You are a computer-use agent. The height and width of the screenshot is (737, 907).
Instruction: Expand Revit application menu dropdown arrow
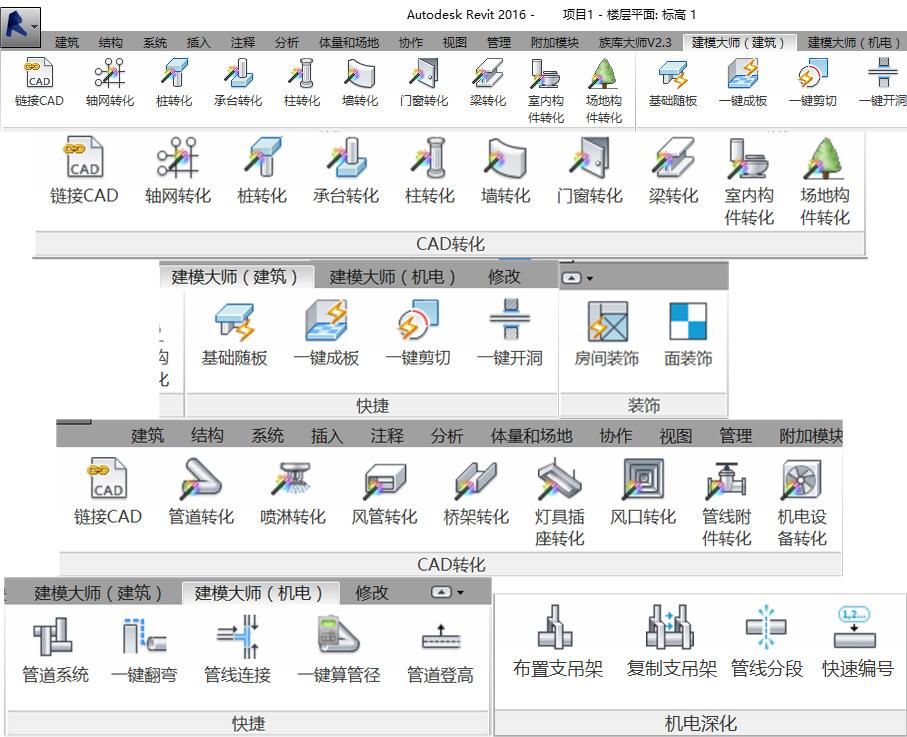(x=34, y=27)
